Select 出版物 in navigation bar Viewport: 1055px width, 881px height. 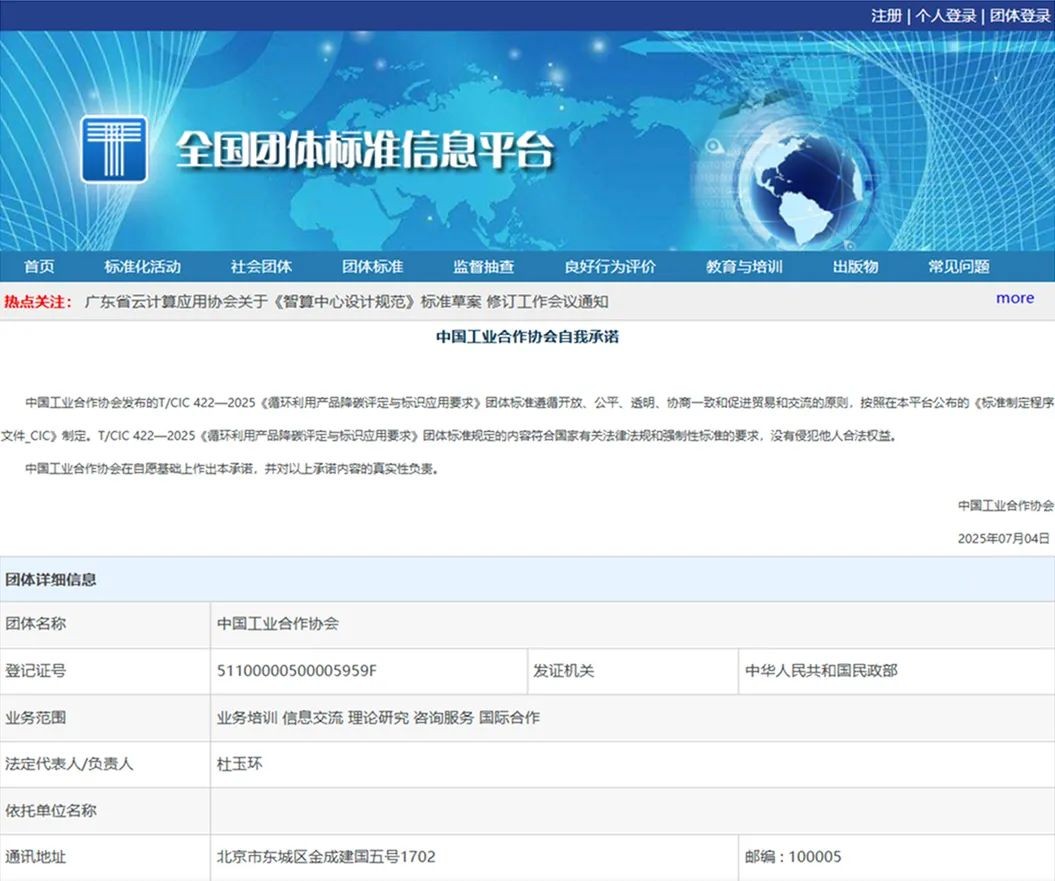point(855,266)
